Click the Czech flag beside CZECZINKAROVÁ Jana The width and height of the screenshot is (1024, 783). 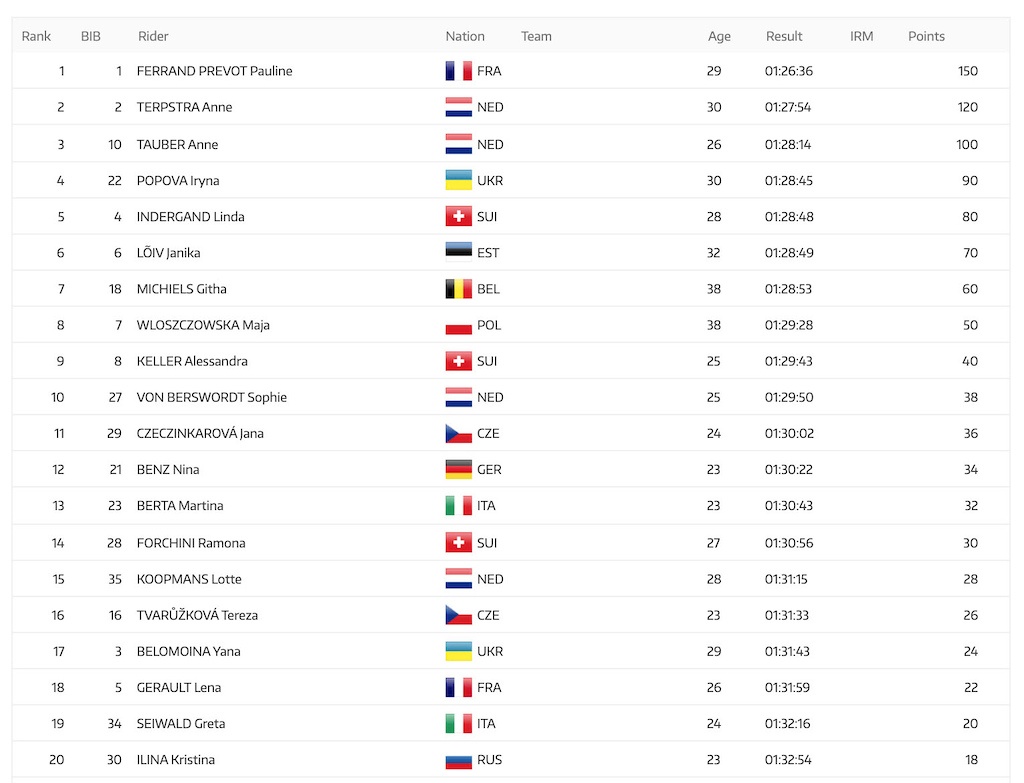click(x=458, y=433)
